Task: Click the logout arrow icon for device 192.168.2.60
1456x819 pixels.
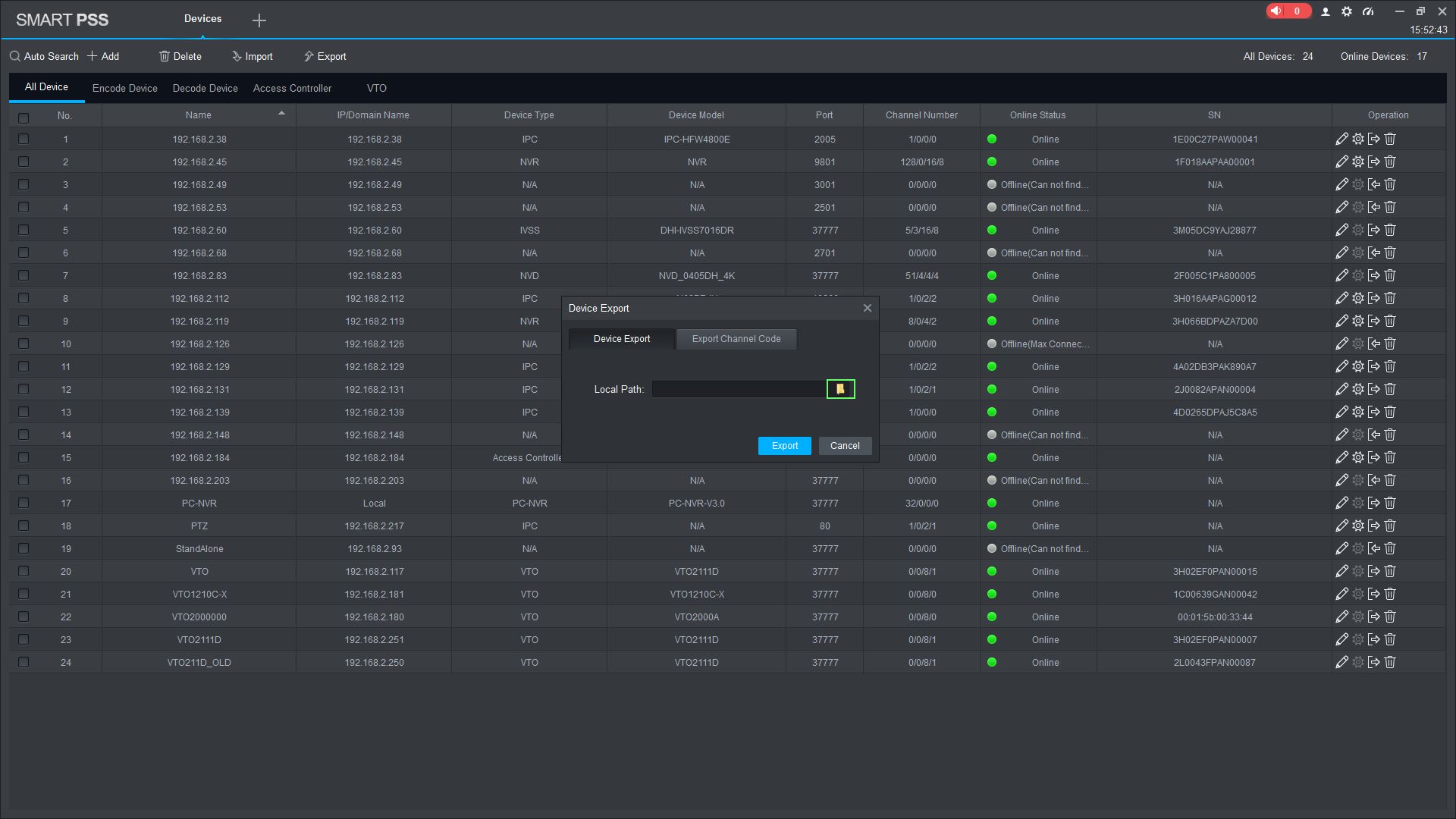Action: point(1374,230)
